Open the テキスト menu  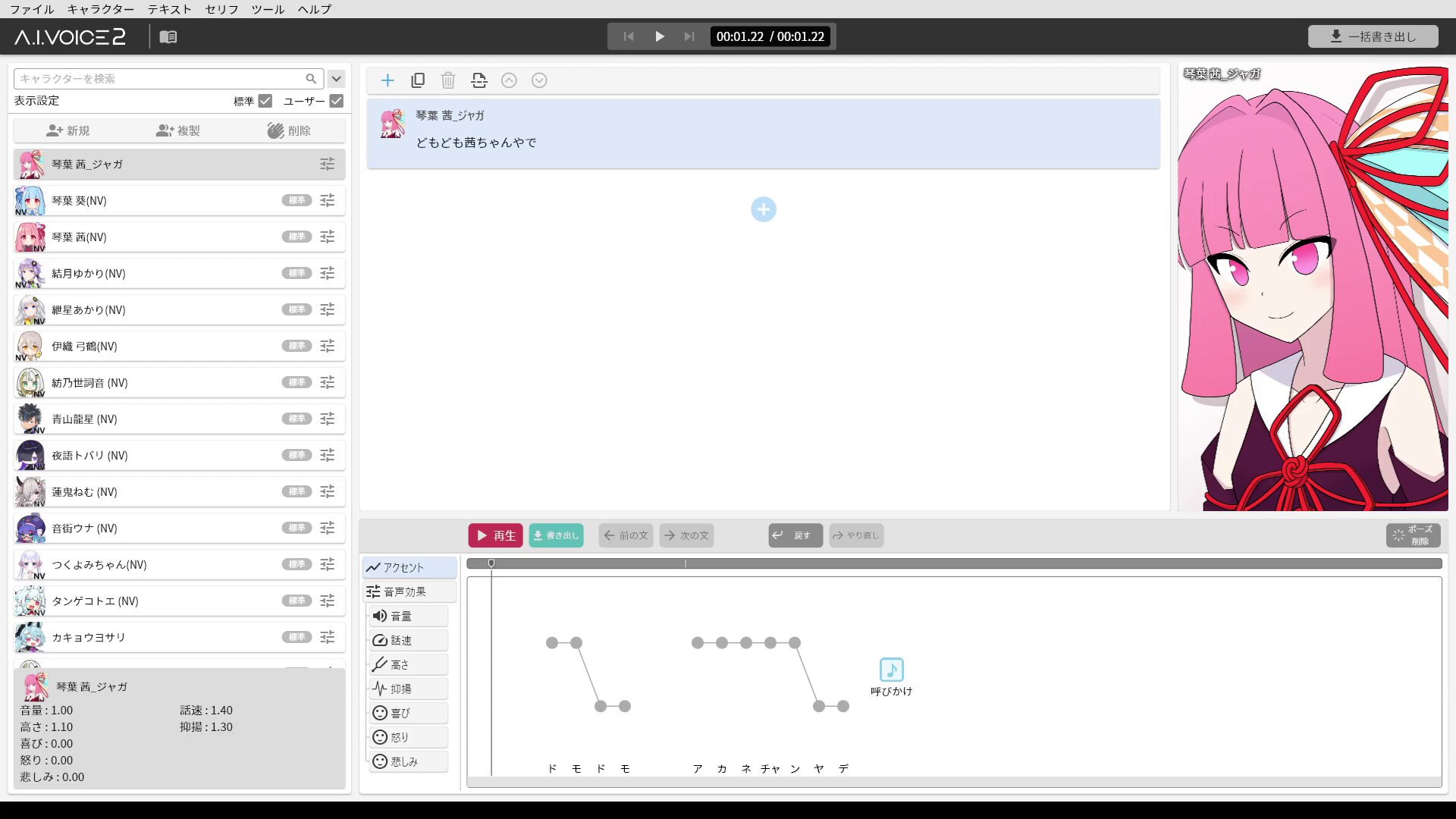(169, 9)
